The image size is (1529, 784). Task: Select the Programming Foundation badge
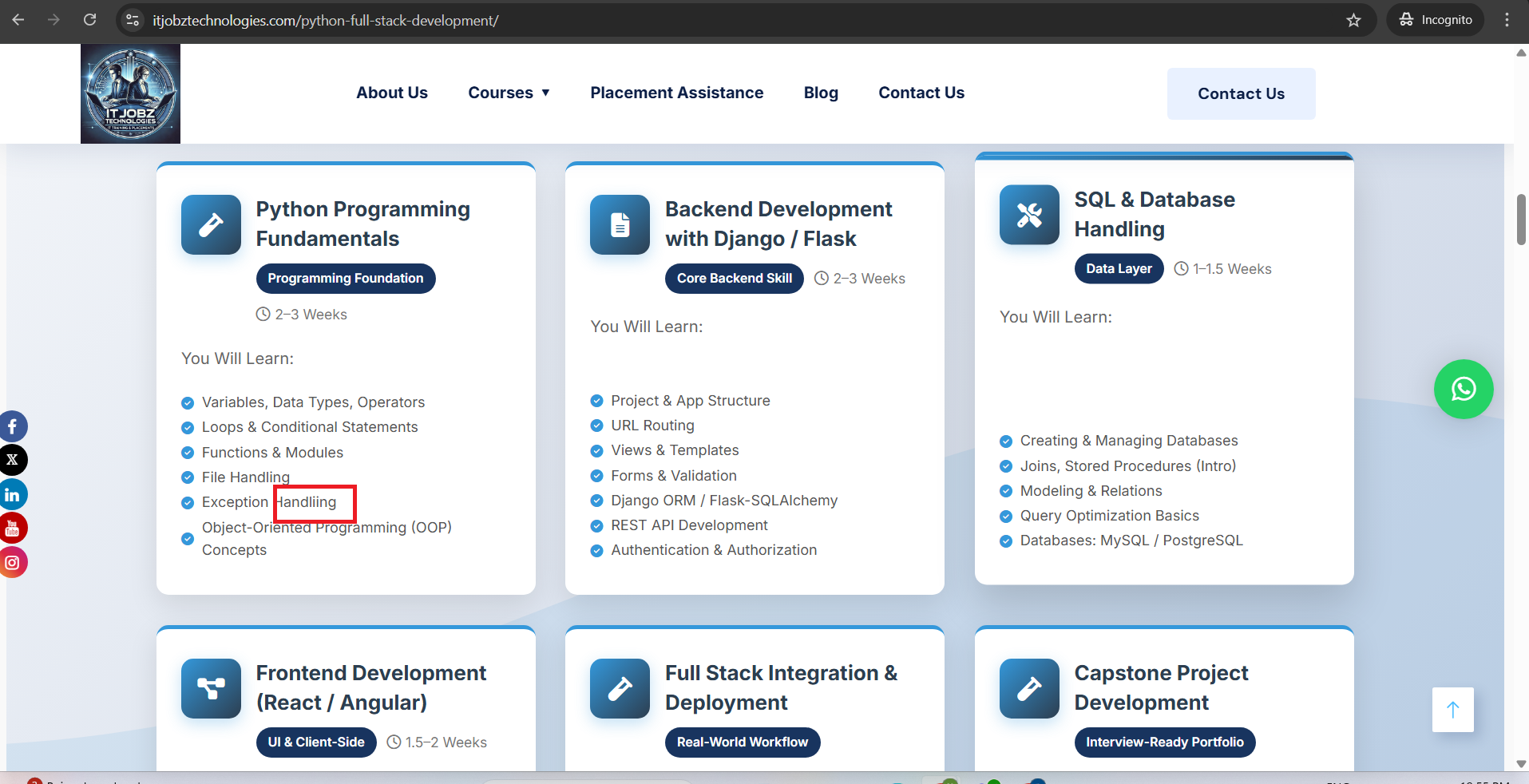[x=345, y=279]
